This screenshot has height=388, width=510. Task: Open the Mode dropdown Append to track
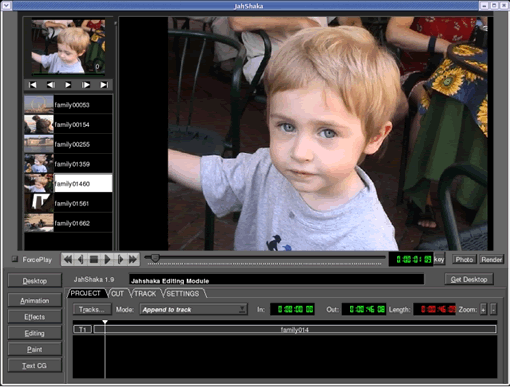194,309
